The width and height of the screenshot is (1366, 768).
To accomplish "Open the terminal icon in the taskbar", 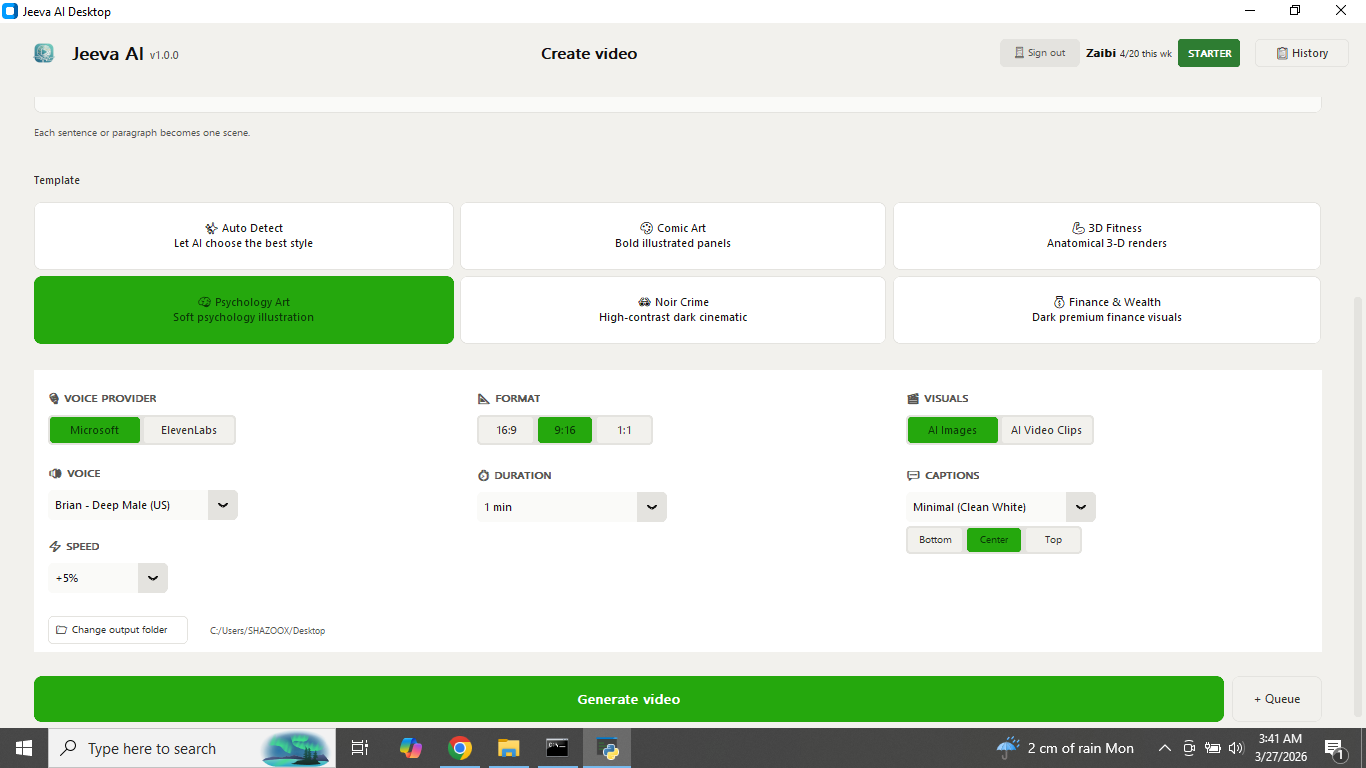I will click(x=558, y=748).
